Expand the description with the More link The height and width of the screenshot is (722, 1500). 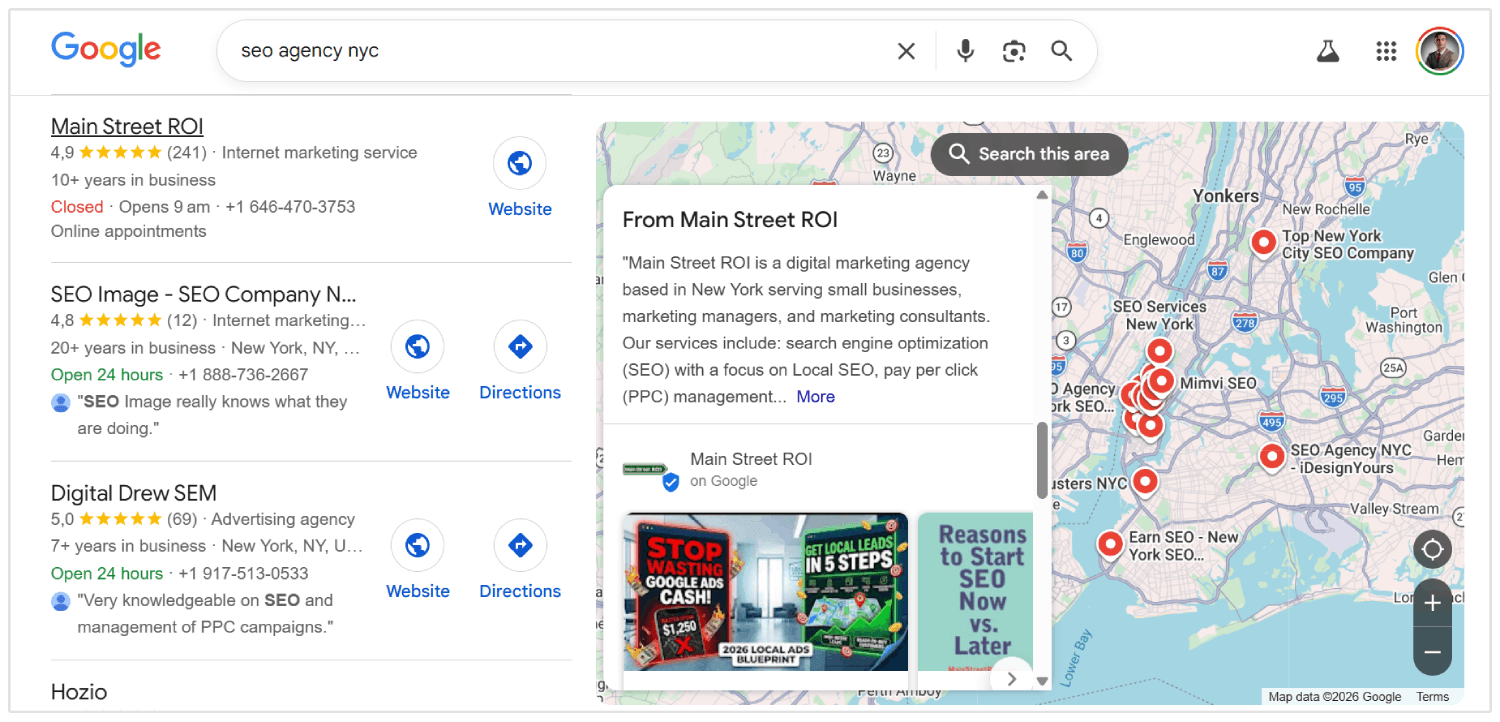(x=815, y=396)
